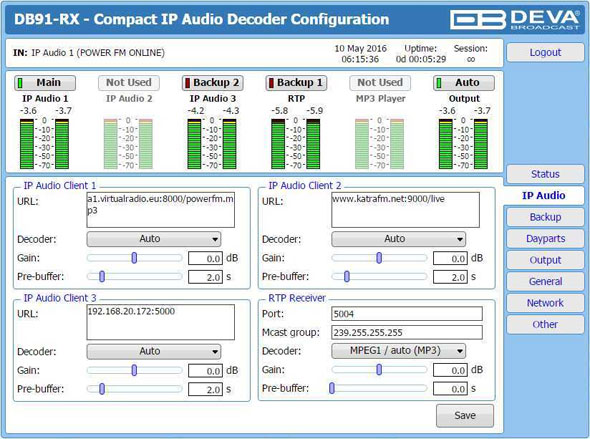Image resolution: width=590 pixels, height=439 pixels.
Task: Click the Output level meter
Action: (x=463, y=144)
